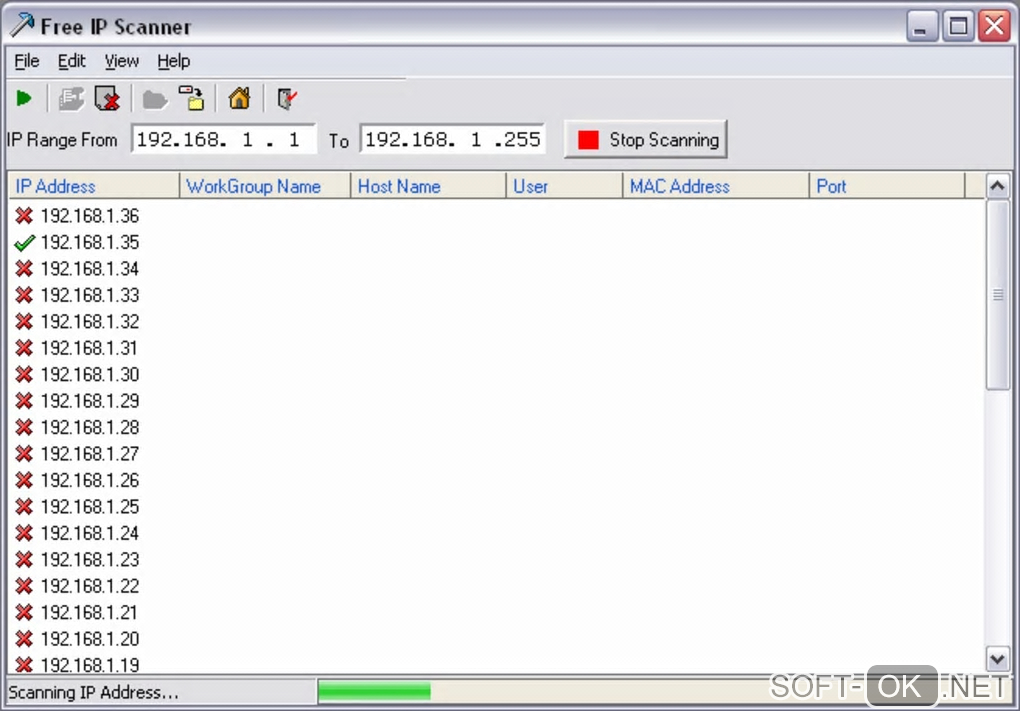Click the green check icon beside 192.168.1.35
Viewport: 1020px width, 711px height.
click(x=24, y=243)
